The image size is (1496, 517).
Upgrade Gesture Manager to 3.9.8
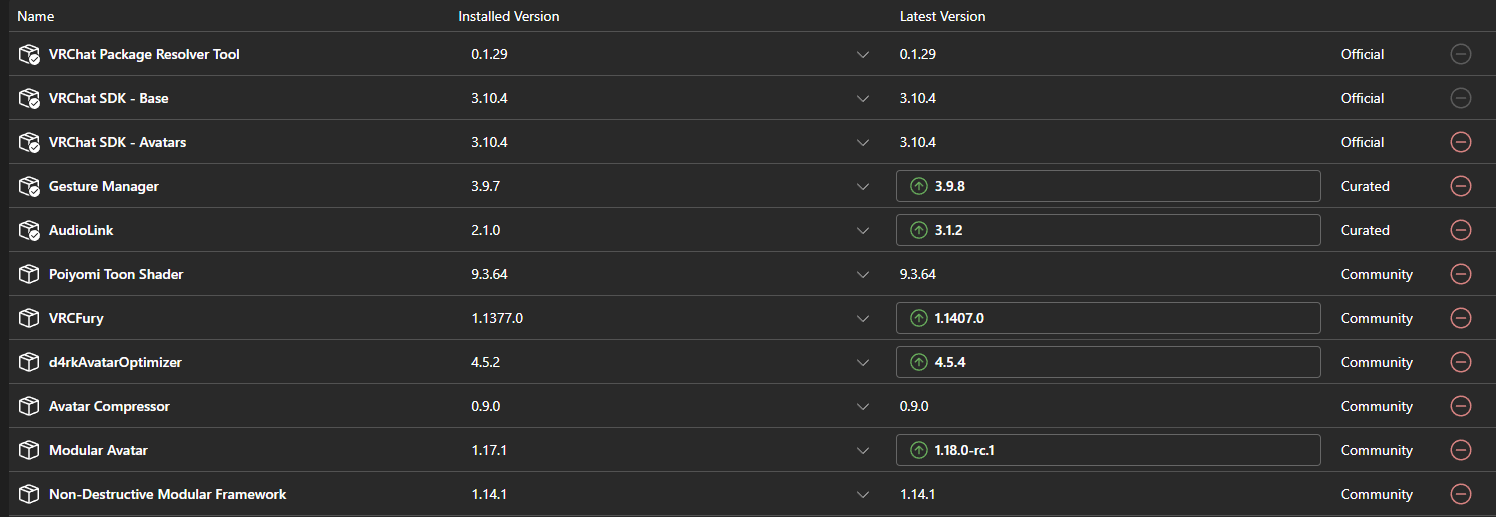tap(1108, 186)
